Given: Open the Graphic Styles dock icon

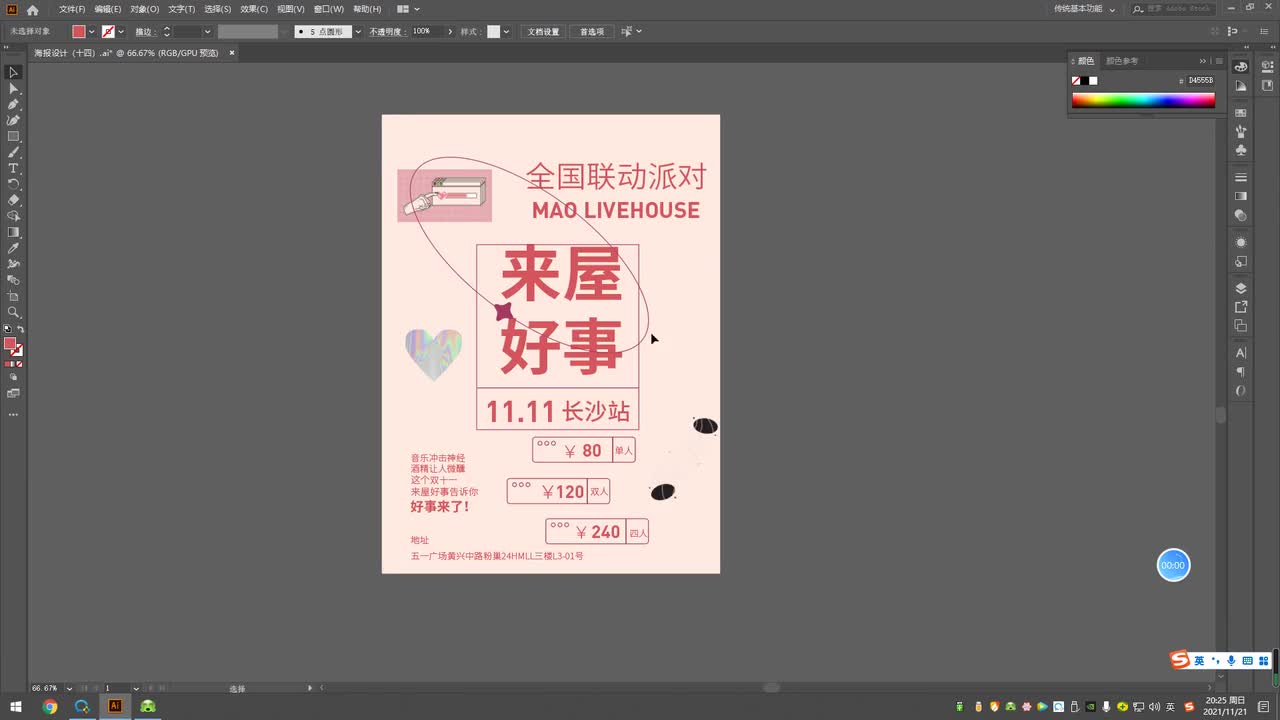Looking at the screenshot, I should pyautogui.click(x=1241, y=261).
